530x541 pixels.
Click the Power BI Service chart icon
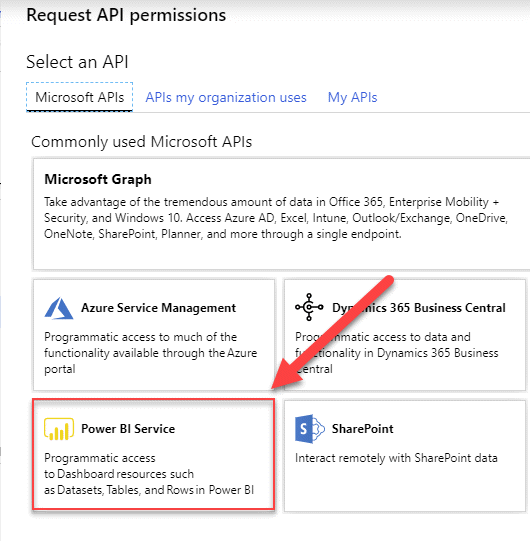tap(59, 429)
